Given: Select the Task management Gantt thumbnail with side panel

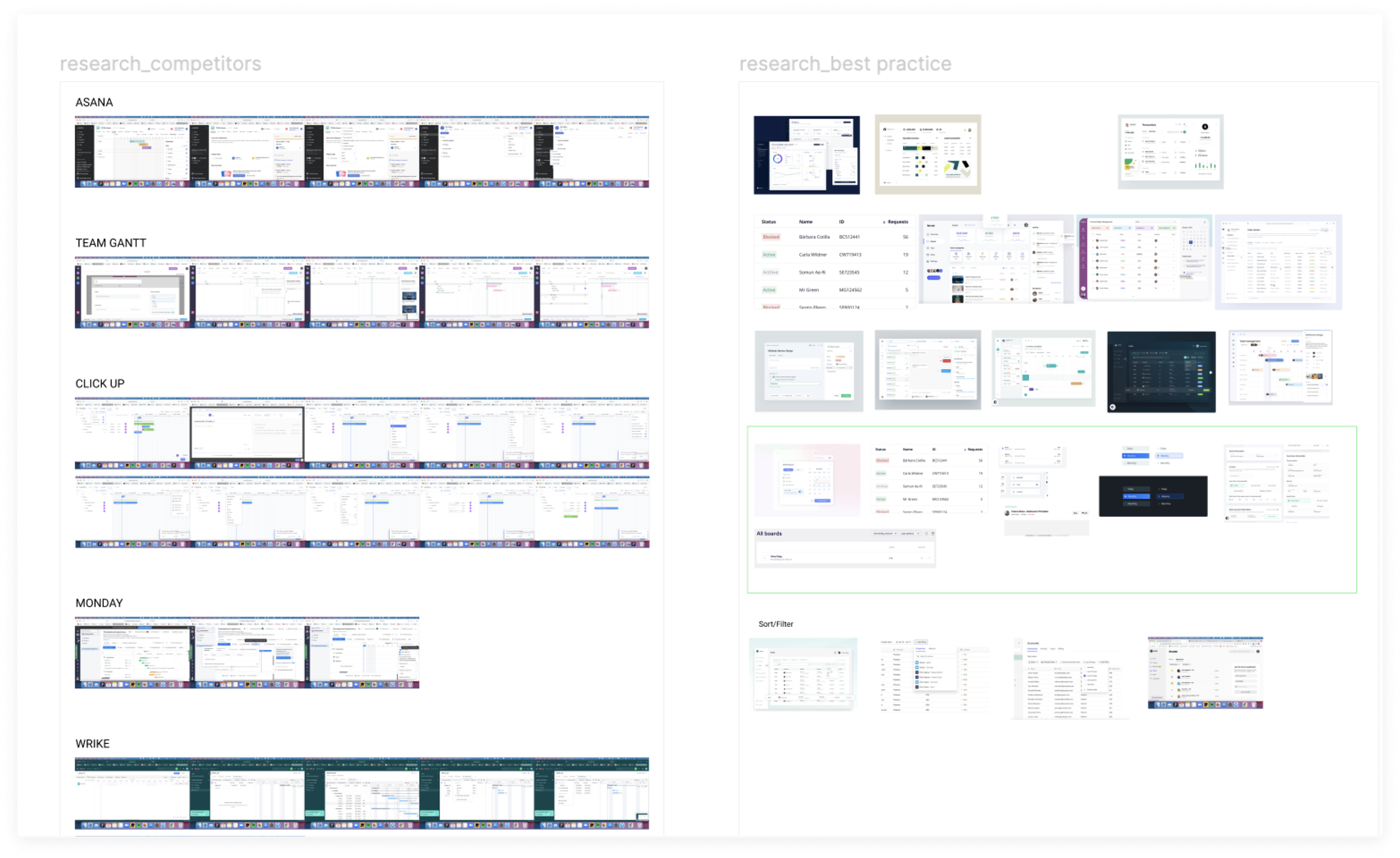Looking at the screenshot, I should pos(1280,368).
